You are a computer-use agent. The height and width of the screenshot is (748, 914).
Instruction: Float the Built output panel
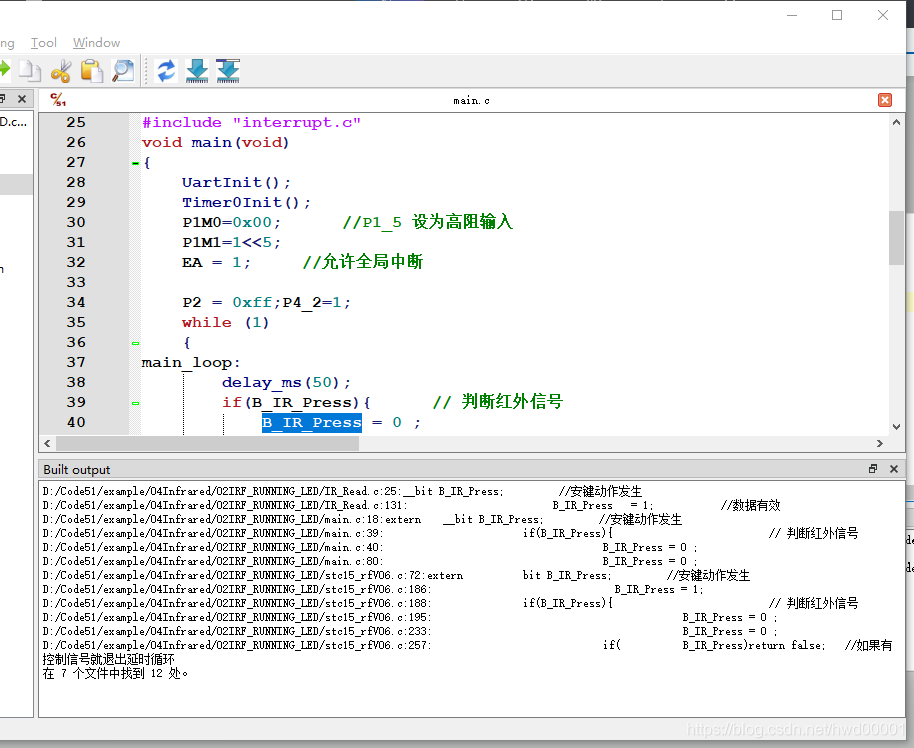(873, 469)
